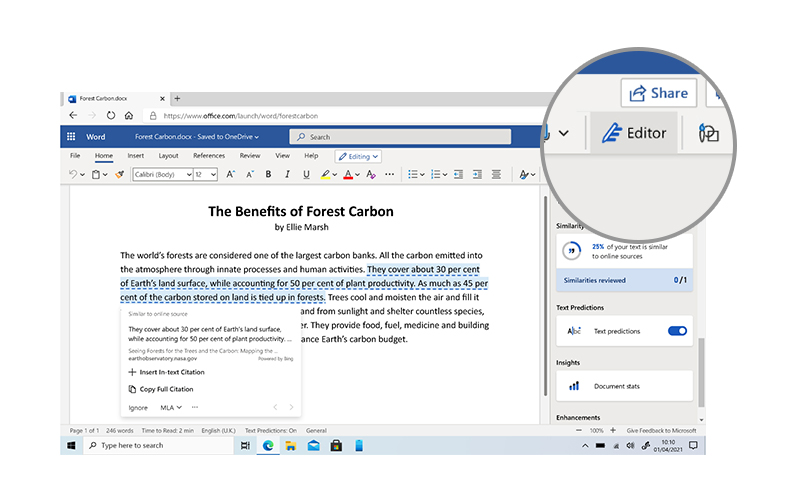The width and height of the screenshot is (800, 500).
Task: Click the Paste clipboard icon
Action: click(95, 174)
